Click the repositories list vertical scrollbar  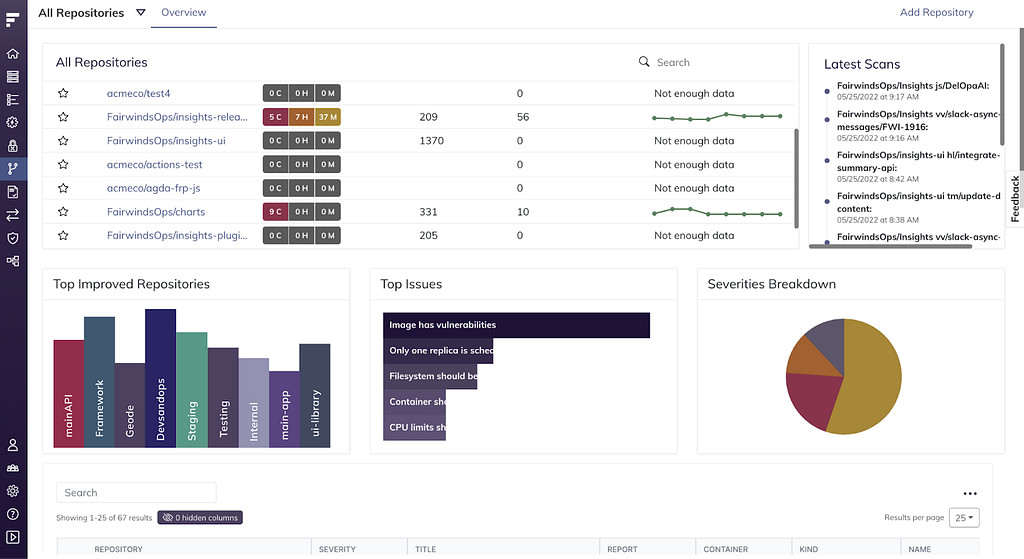pos(796,178)
